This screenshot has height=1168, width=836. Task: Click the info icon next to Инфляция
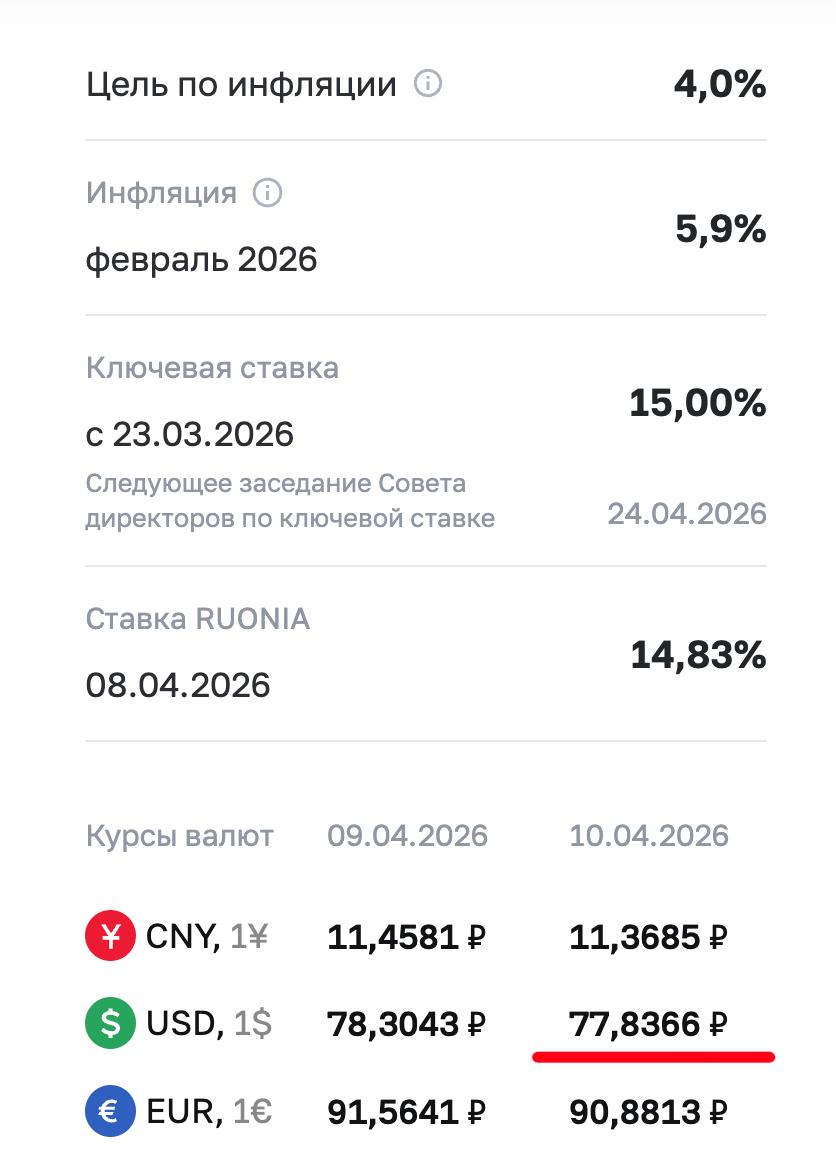(x=268, y=192)
